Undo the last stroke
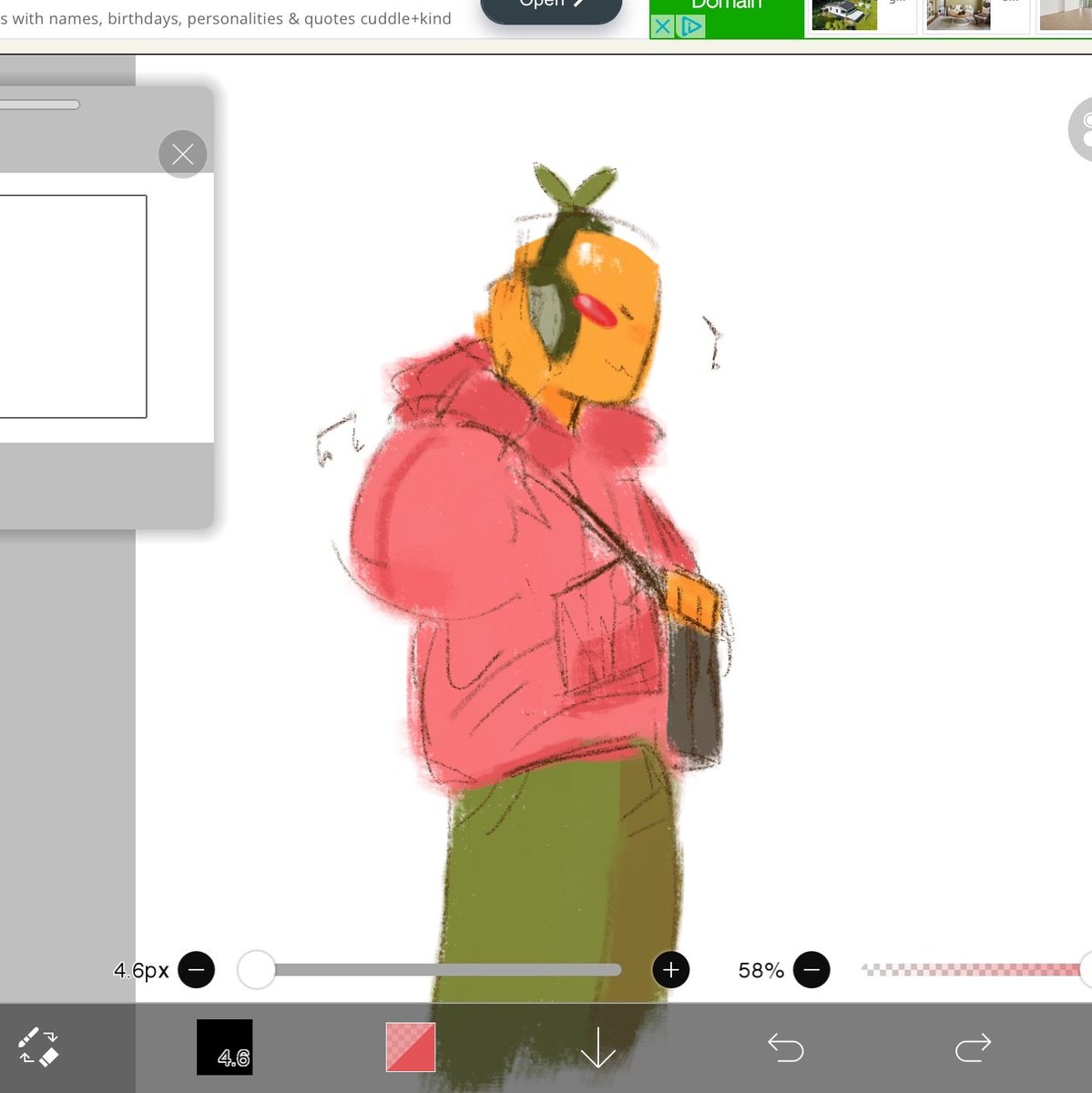Screen dimensions: 1092x1093 (x=785, y=1047)
